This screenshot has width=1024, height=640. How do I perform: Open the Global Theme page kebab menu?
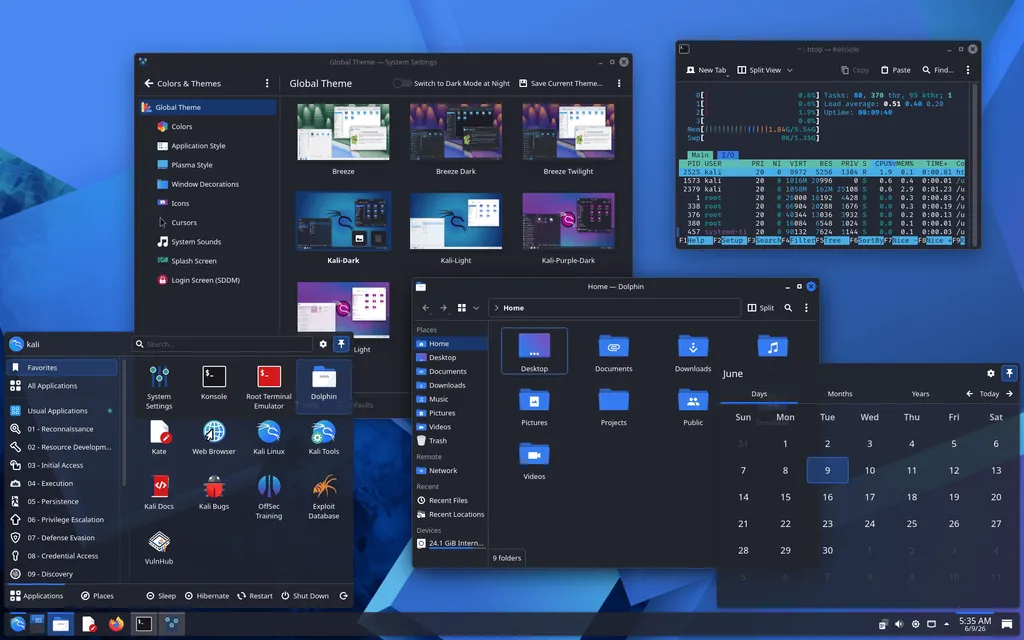pos(619,83)
